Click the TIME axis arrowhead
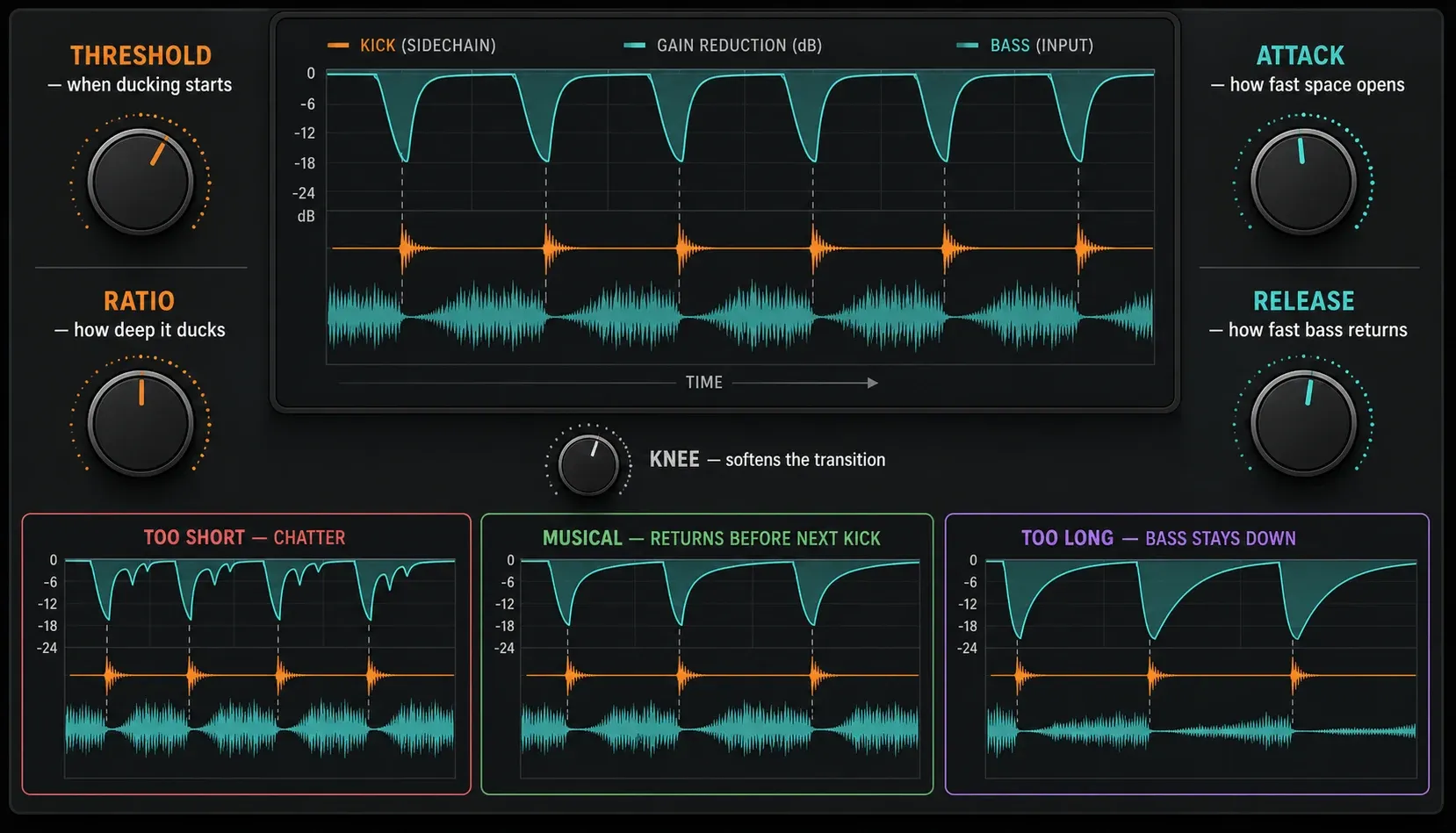1456x833 pixels. pos(872,383)
